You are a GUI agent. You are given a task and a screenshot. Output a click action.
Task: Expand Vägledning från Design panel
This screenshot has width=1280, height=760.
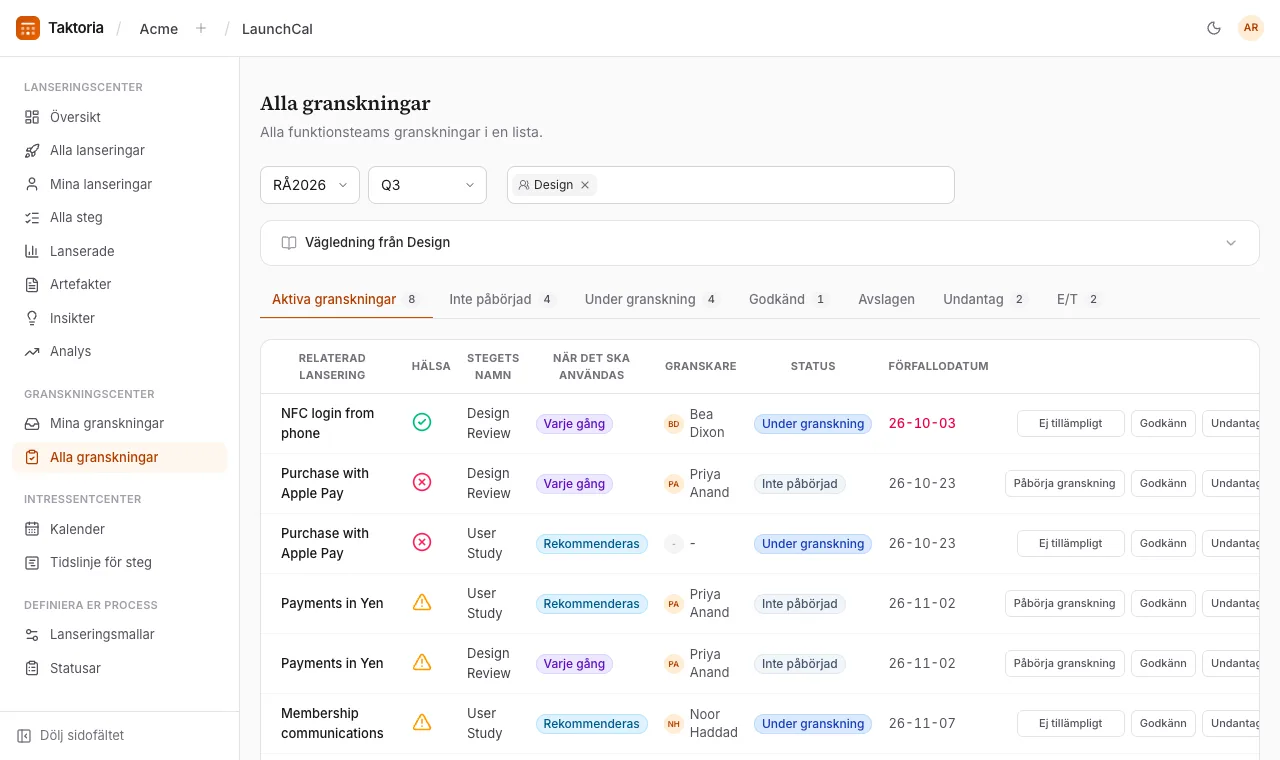760,243
